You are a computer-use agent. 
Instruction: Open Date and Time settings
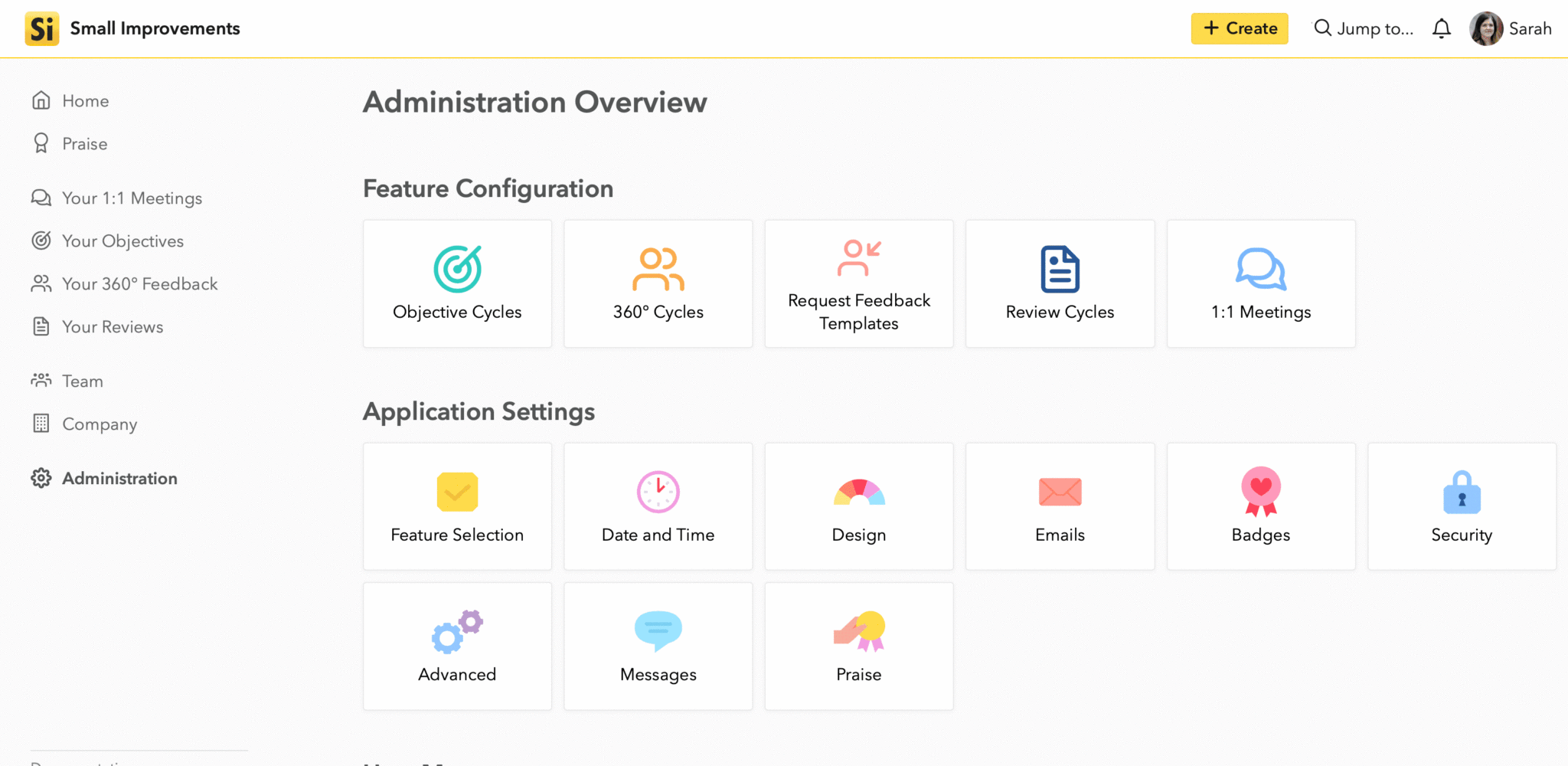pos(658,506)
